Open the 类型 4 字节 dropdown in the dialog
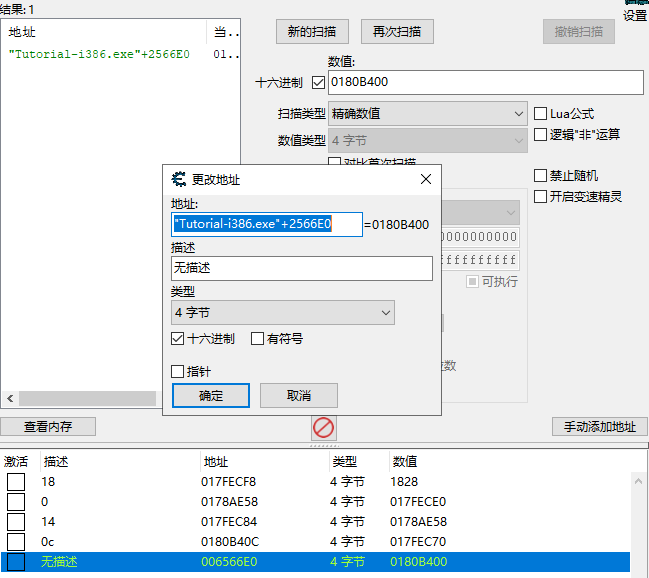Image resolution: width=649 pixels, height=578 pixels. 283,313
